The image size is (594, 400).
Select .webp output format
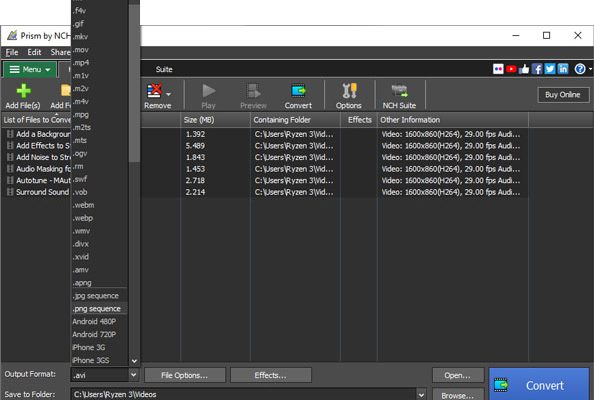100,218
